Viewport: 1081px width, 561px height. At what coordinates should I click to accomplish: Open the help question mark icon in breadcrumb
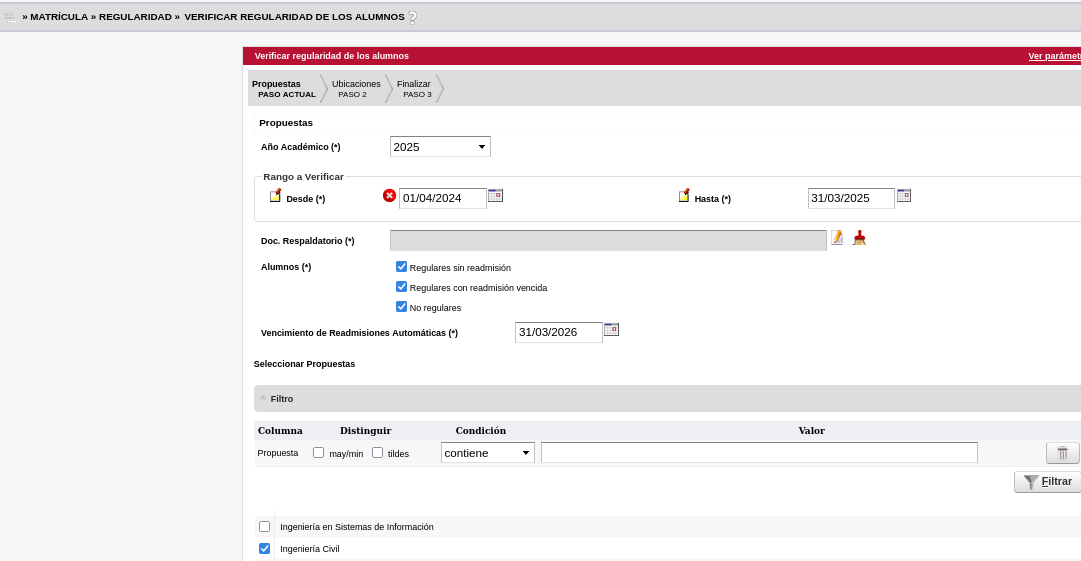[x=412, y=18]
